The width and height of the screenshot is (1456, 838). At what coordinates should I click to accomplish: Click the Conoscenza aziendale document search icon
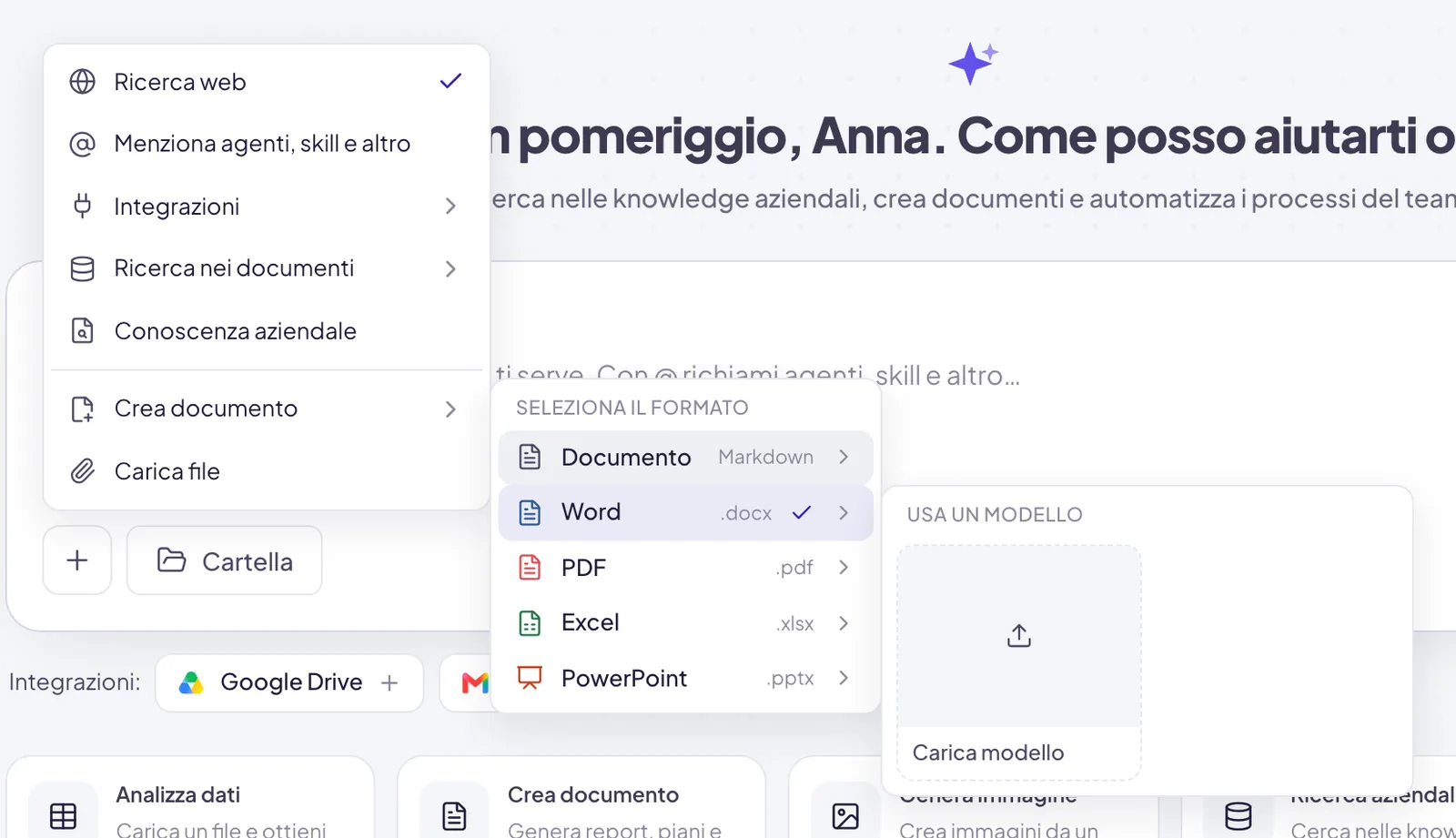point(83,330)
